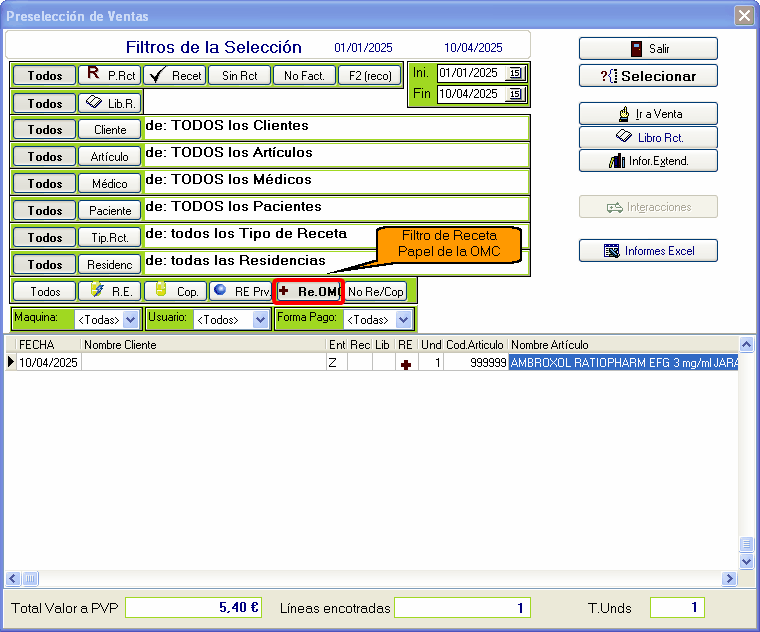This screenshot has height=632, width=760.
Task: Expand the Usuario dropdown
Action: pos(261,320)
